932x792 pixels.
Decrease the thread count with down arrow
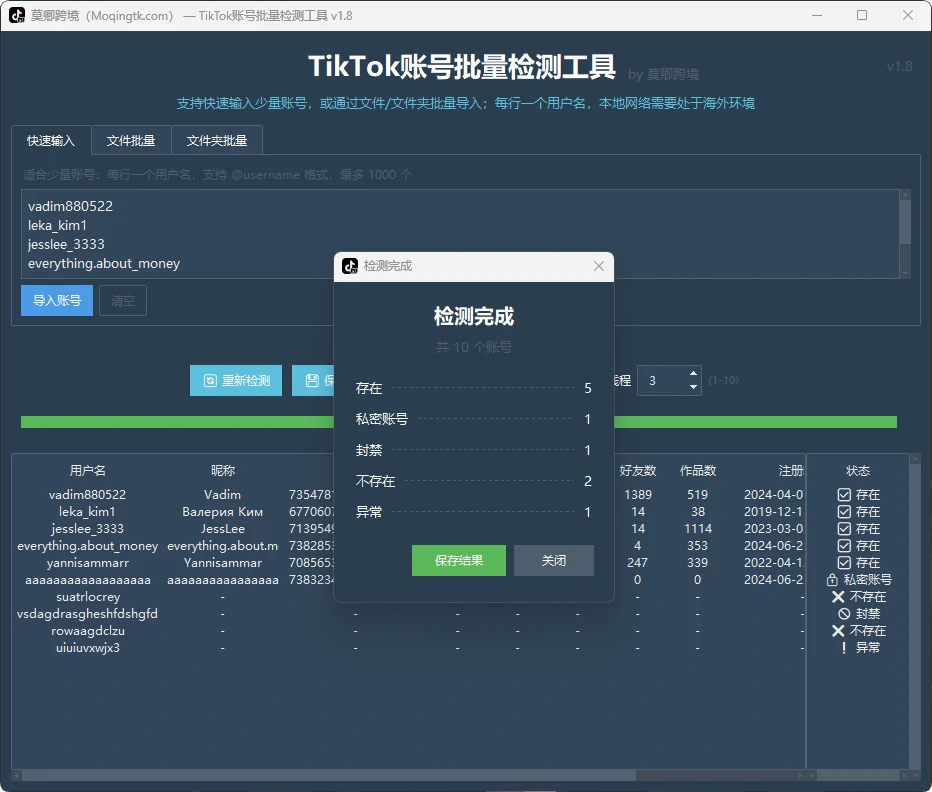[693, 387]
